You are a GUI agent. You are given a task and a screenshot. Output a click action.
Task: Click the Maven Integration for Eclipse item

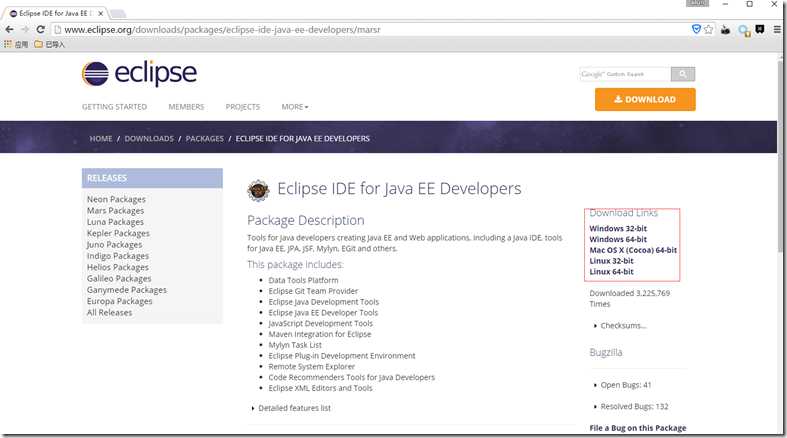[320, 334]
